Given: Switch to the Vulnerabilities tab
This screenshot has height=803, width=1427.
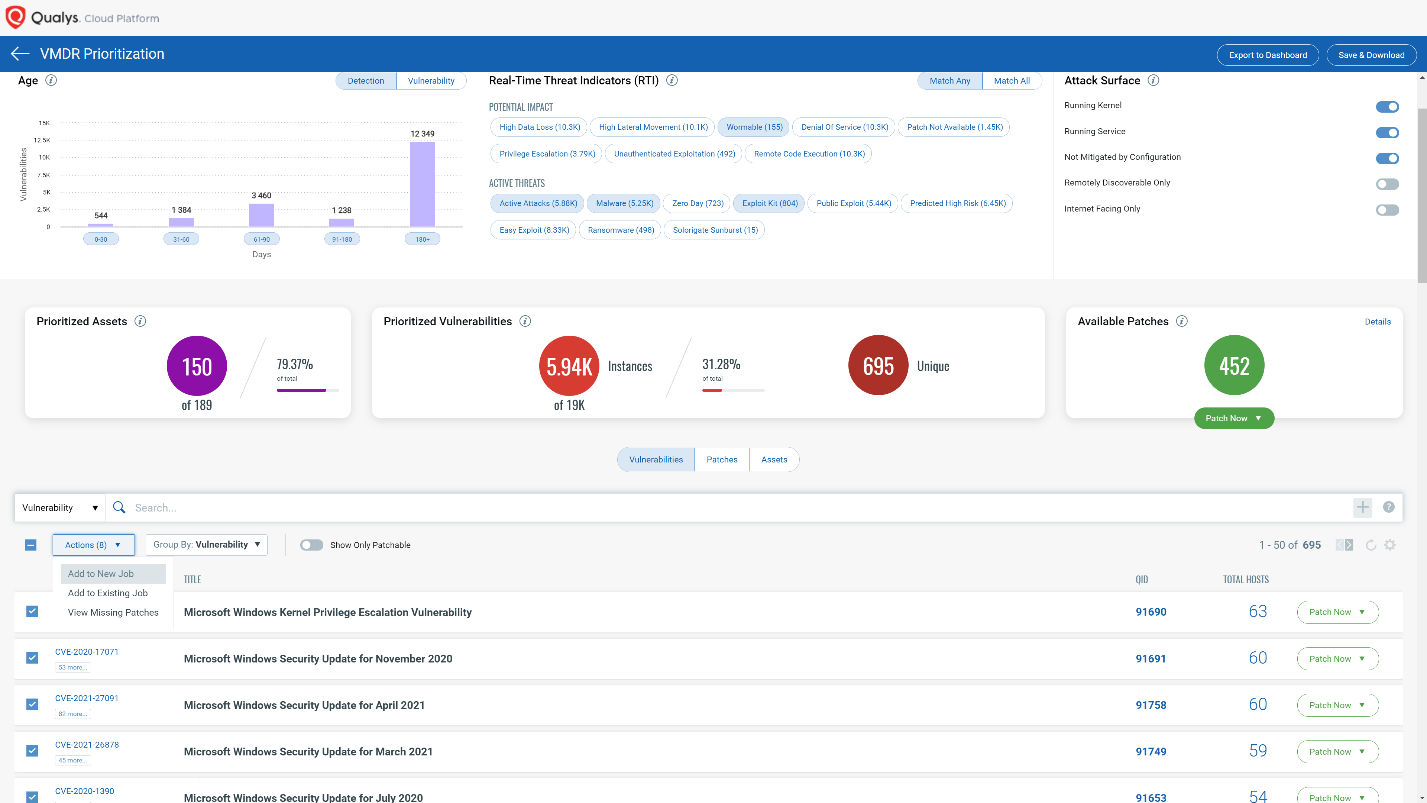Looking at the screenshot, I should coord(656,459).
